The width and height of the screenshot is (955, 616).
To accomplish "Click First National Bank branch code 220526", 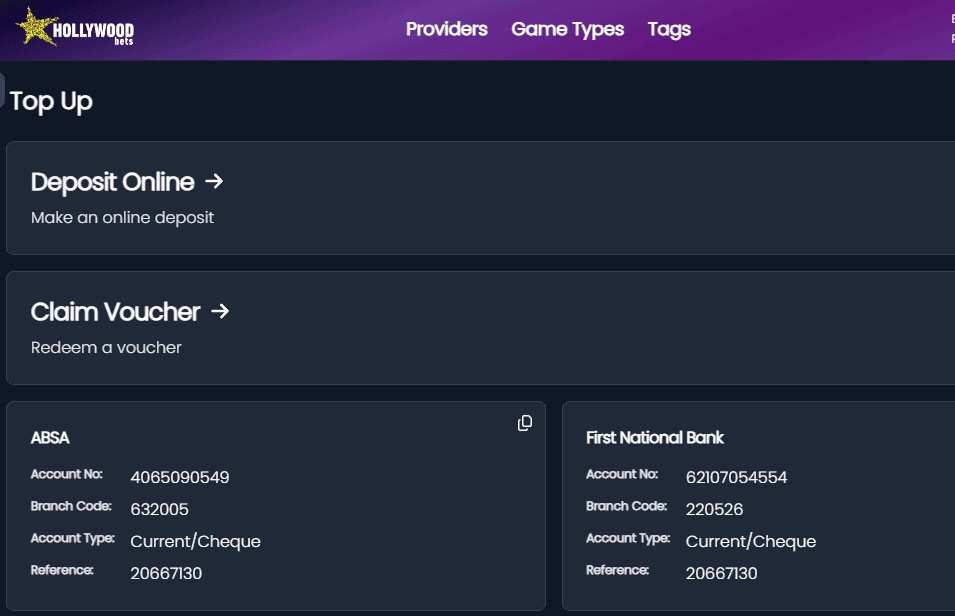I will pyautogui.click(x=714, y=509).
